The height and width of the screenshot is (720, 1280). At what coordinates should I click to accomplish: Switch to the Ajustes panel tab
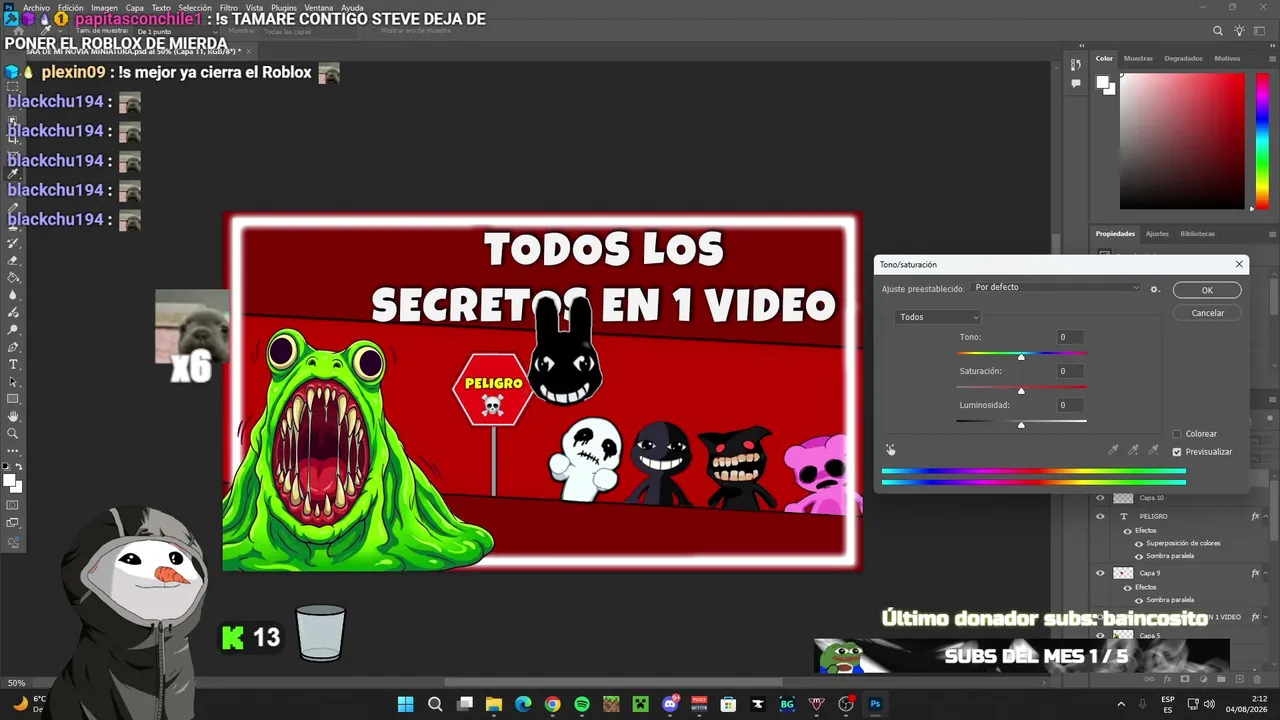point(1156,234)
